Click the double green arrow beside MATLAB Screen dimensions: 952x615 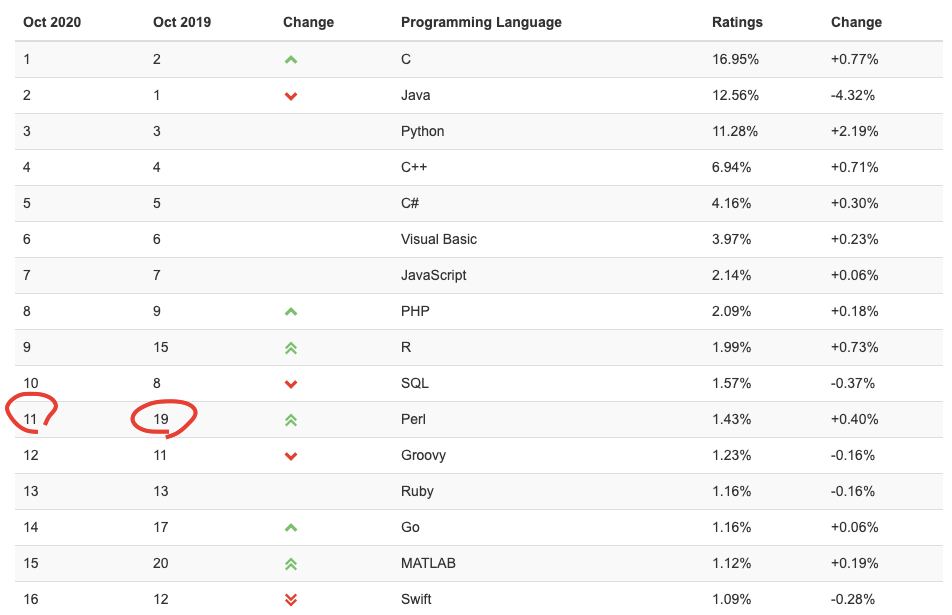pyautogui.click(x=291, y=564)
